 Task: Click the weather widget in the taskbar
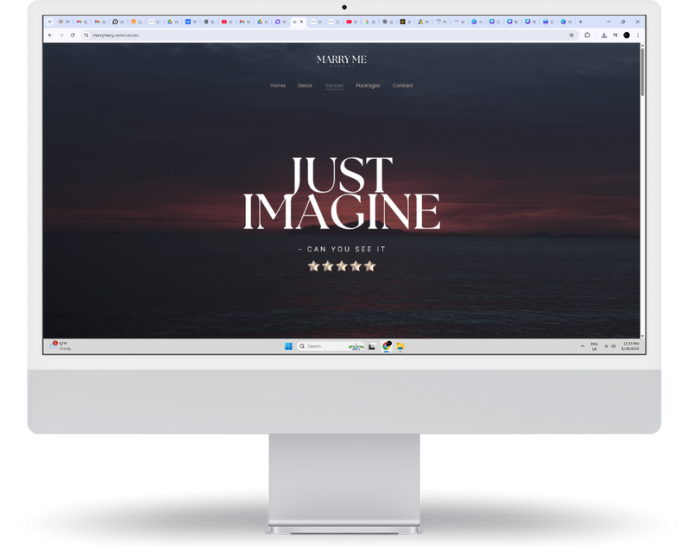click(62, 346)
